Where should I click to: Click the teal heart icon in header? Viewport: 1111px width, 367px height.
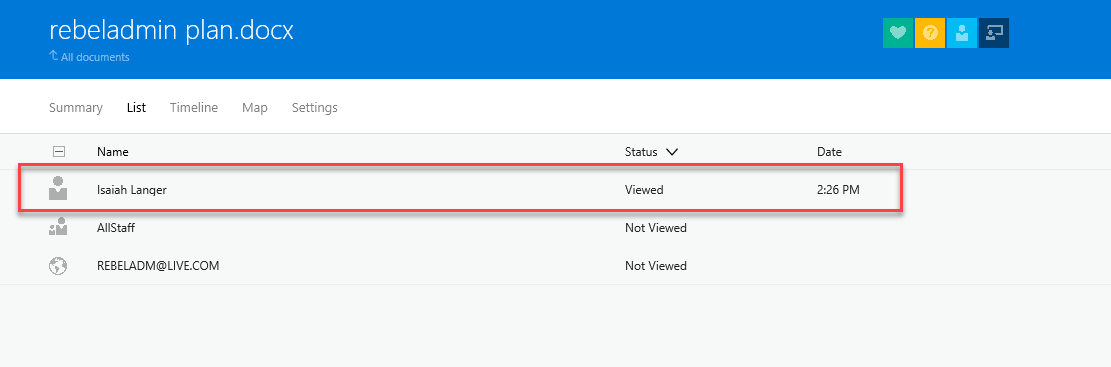click(x=898, y=33)
